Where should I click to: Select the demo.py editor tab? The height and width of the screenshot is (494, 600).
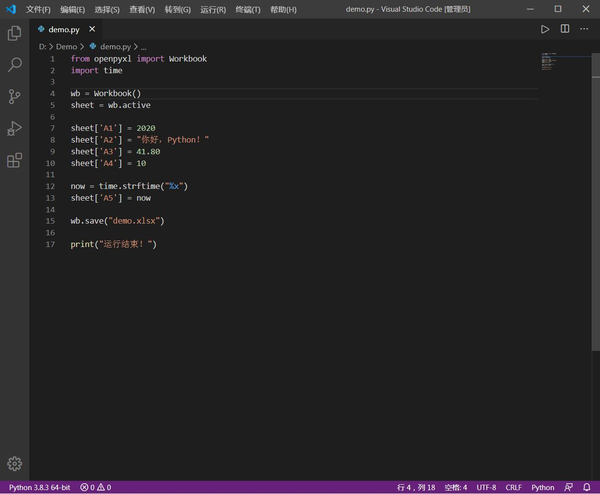[63, 30]
